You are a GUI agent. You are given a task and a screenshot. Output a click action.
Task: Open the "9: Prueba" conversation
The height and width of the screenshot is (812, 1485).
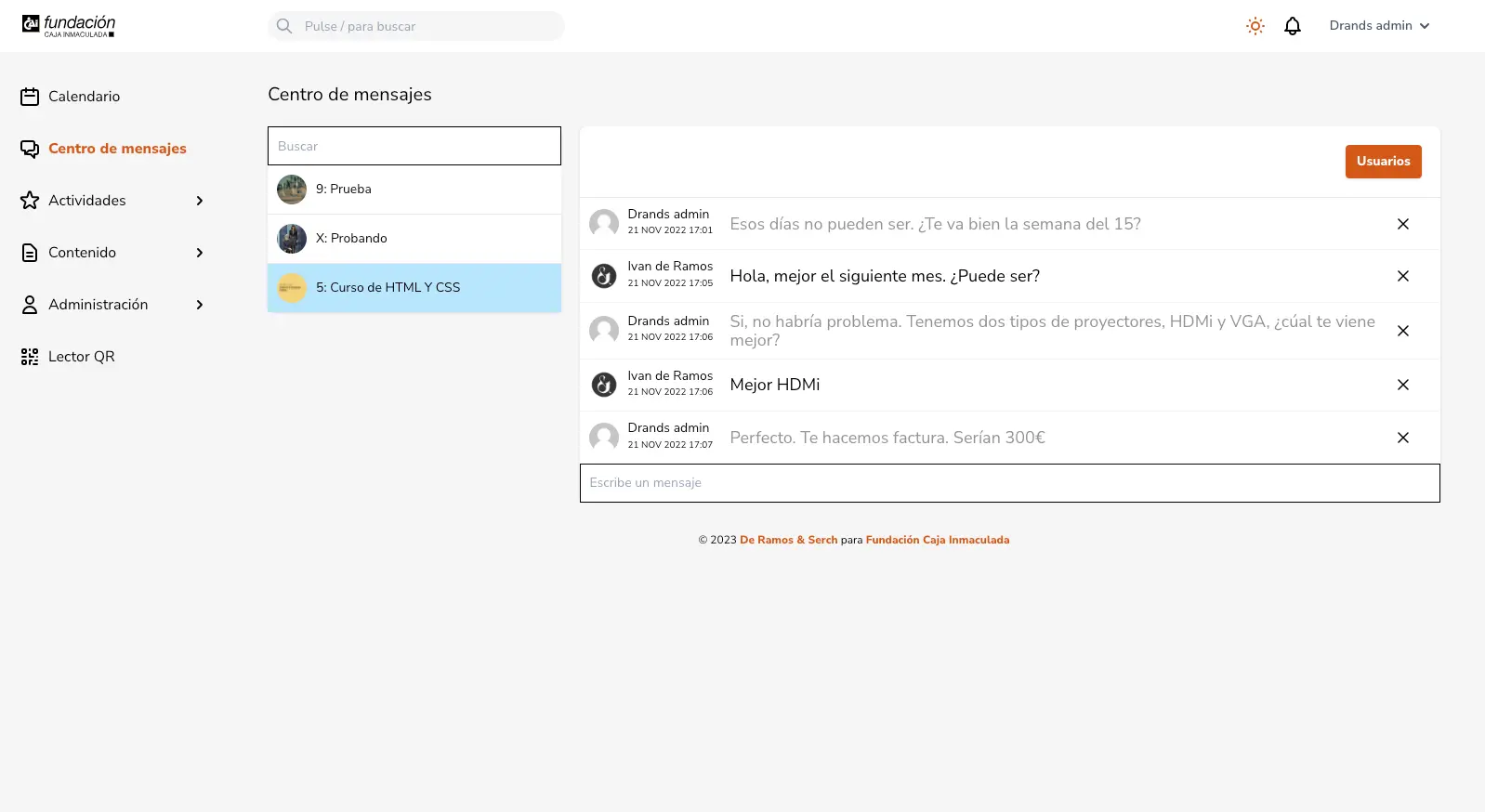point(414,190)
